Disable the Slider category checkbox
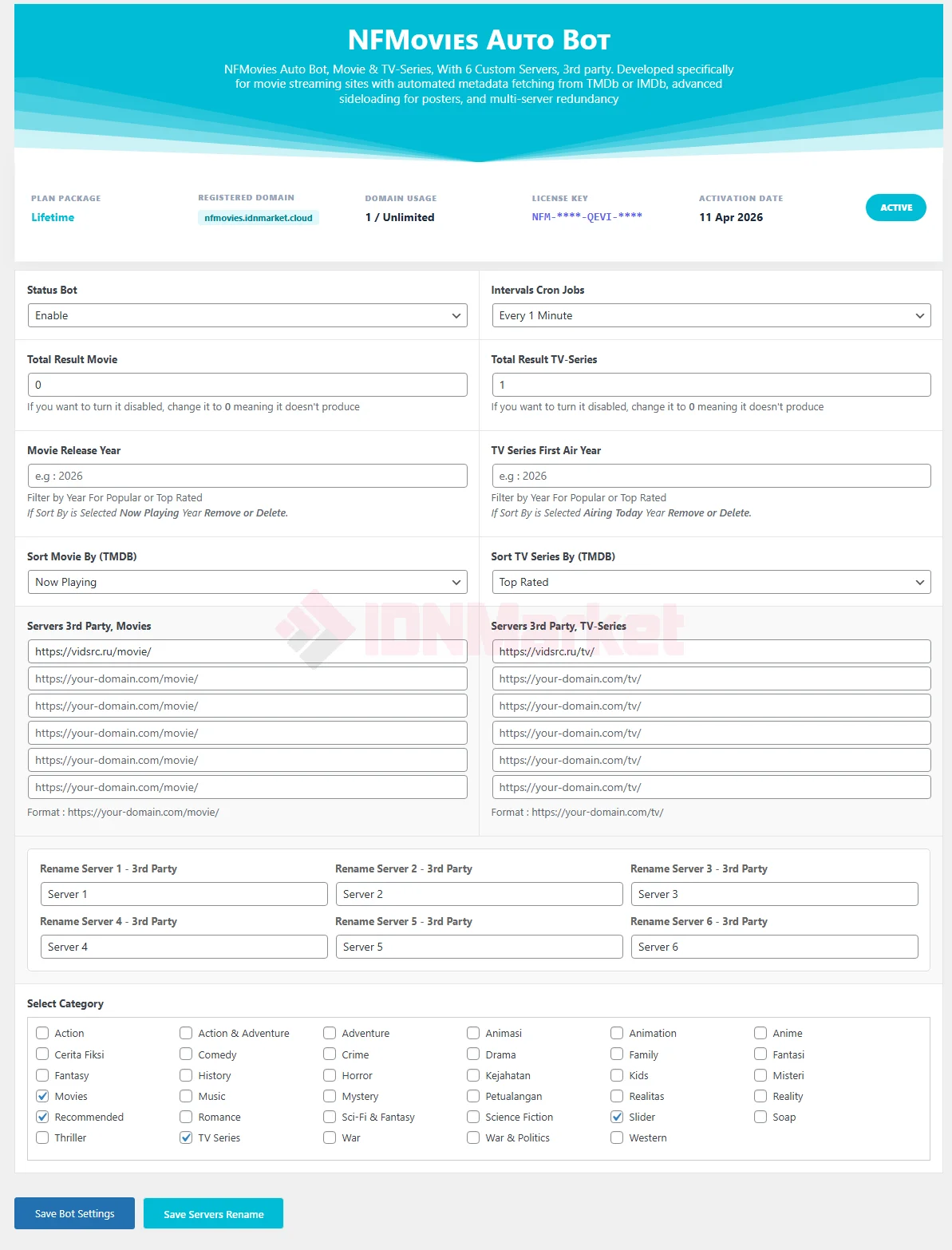 coord(617,1117)
